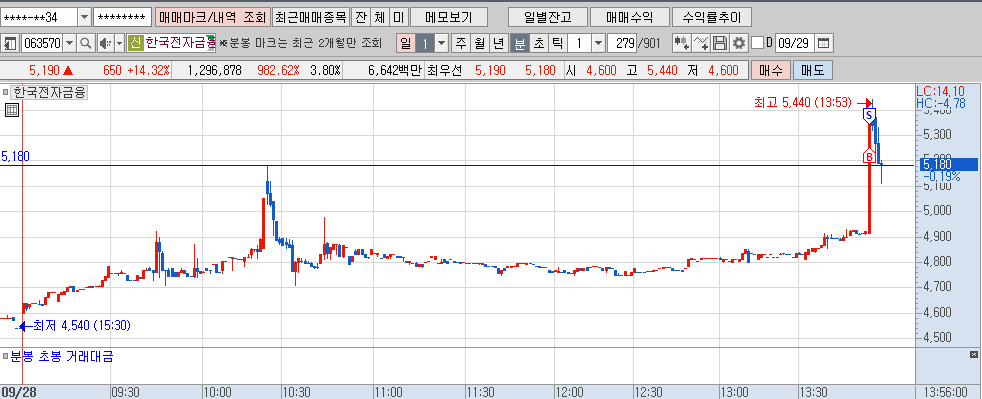Click the stock name field 한국전자금융

point(180,43)
